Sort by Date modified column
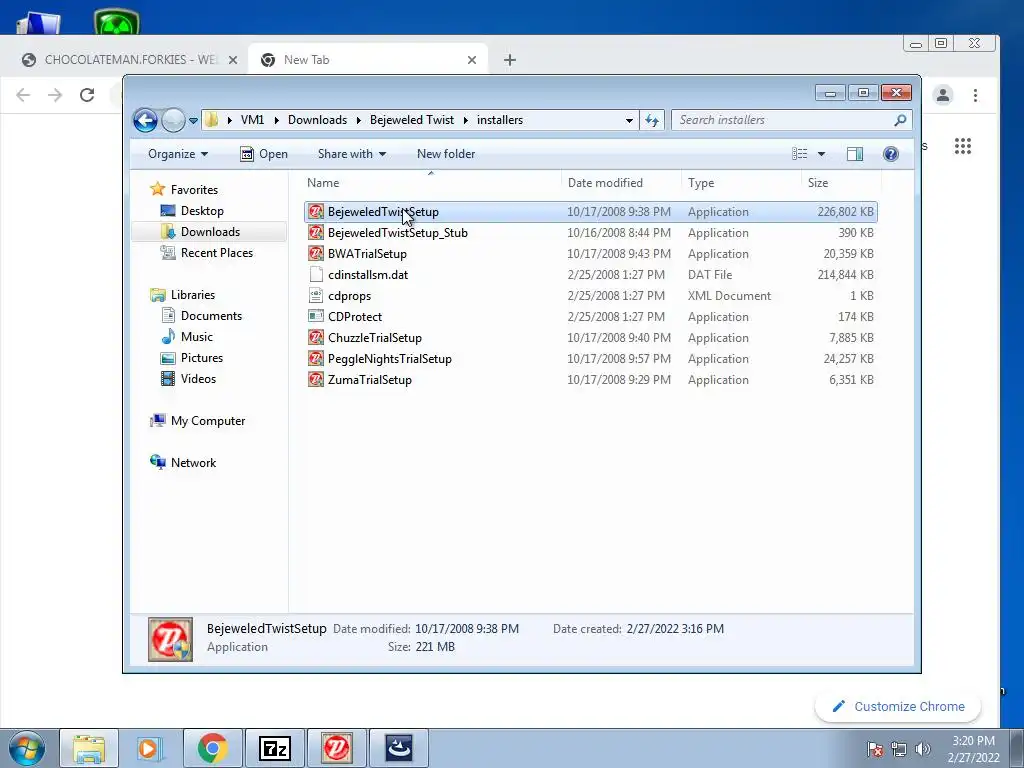Screen dimensions: 1024x768 click(620, 183)
